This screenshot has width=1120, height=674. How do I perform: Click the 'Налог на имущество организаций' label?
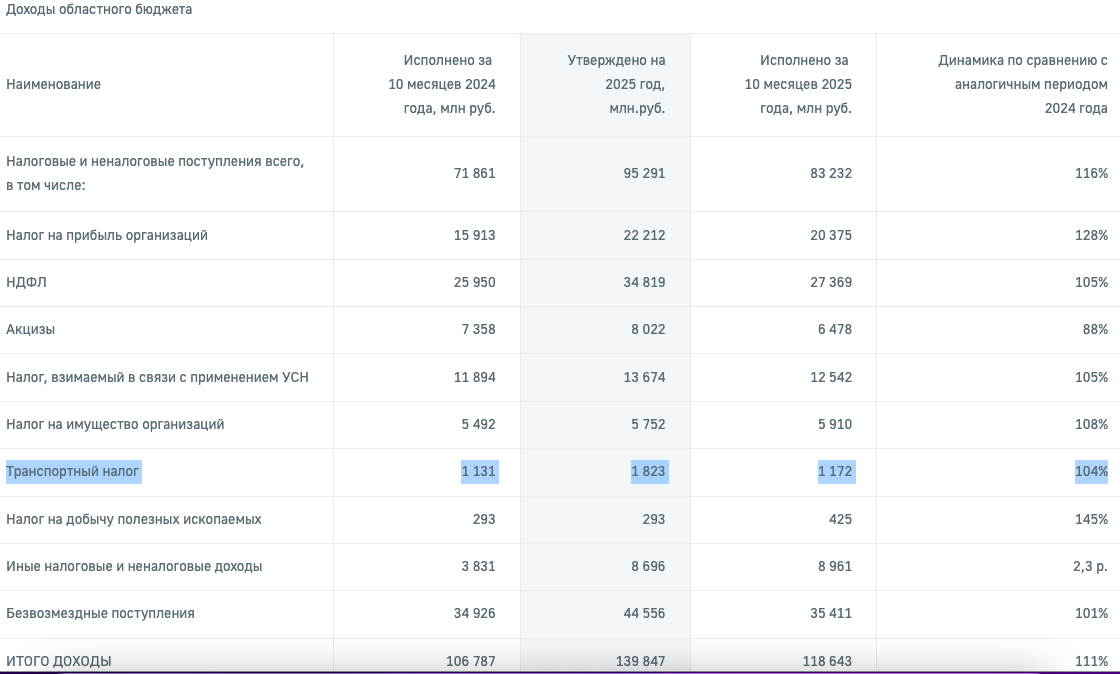coord(115,425)
